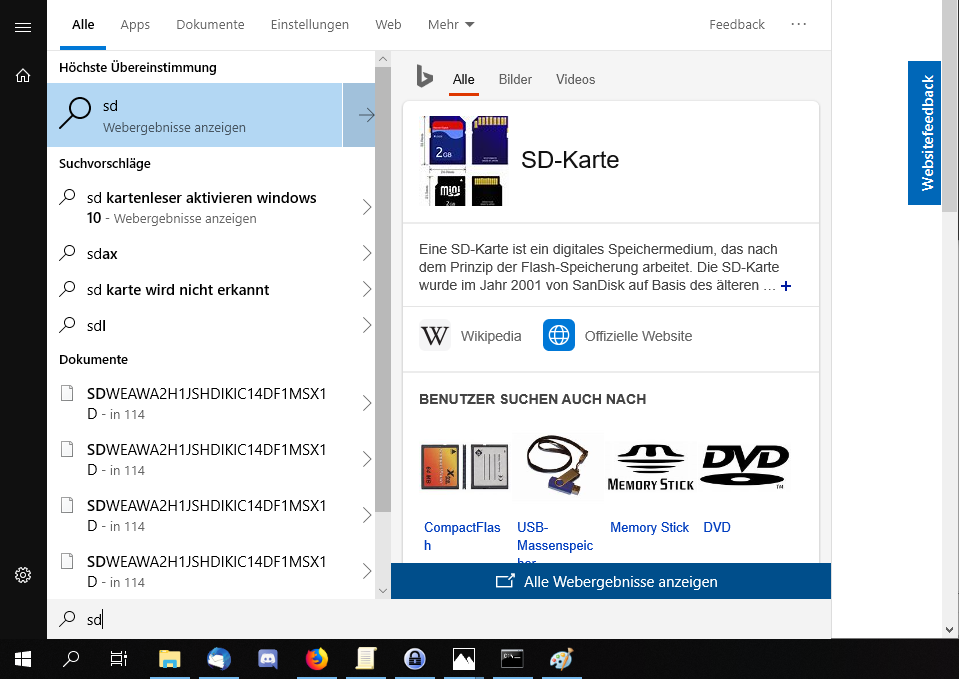Click the USB-Massenspeicher text link

555,541
